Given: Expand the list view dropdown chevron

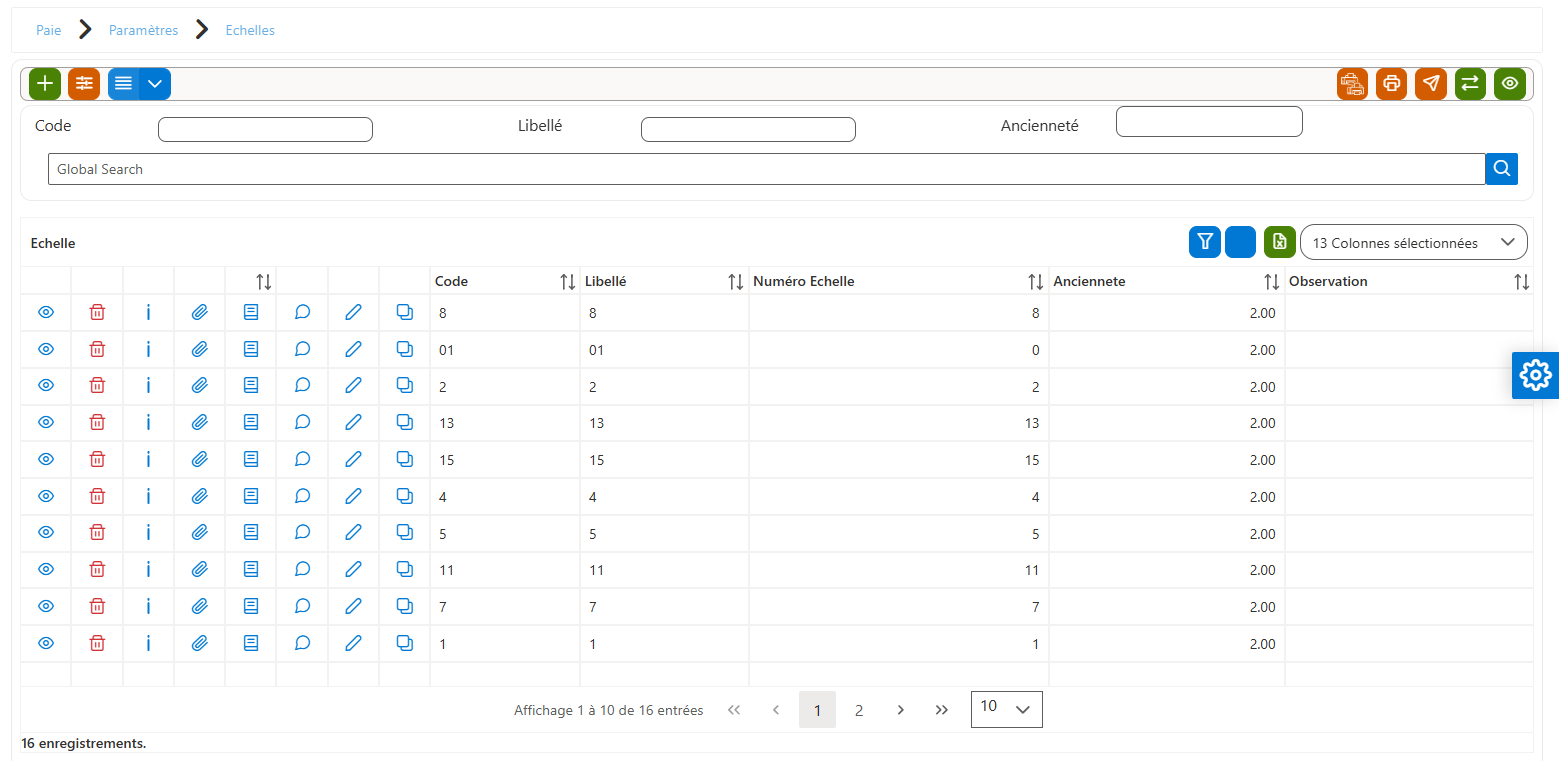Looking at the screenshot, I should click(155, 84).
